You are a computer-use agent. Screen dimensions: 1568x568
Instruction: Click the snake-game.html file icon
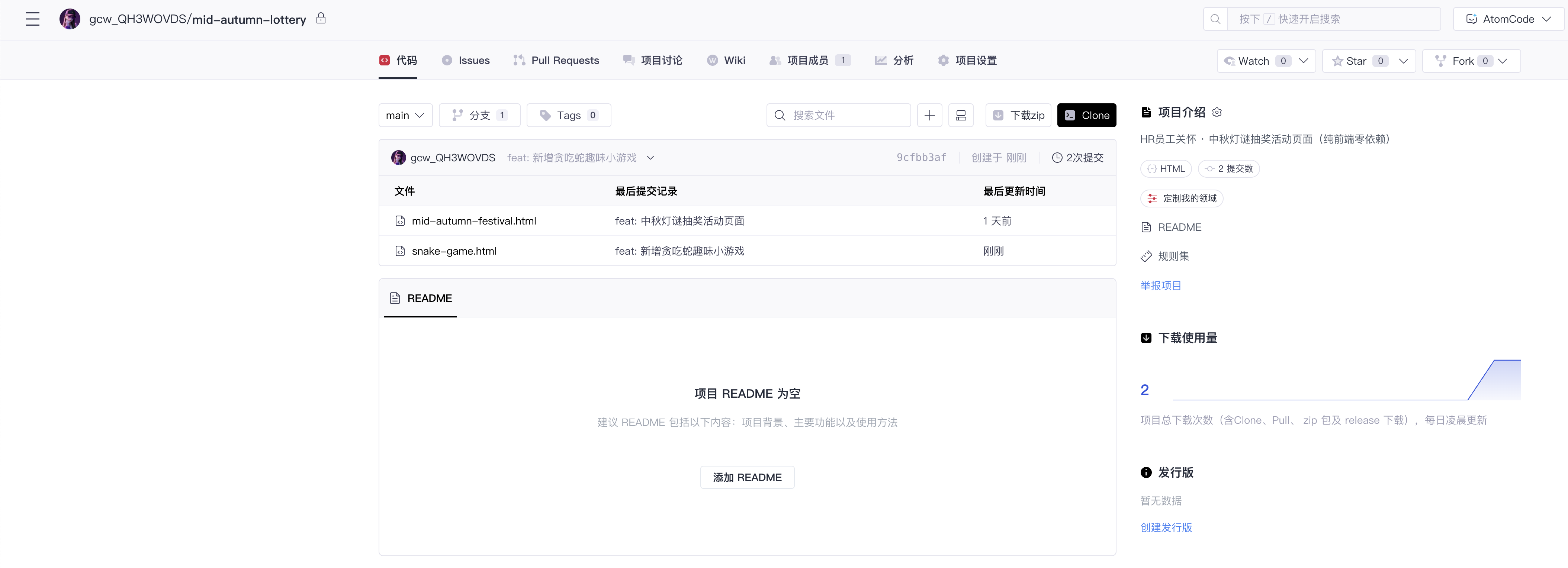coord(400,251)
